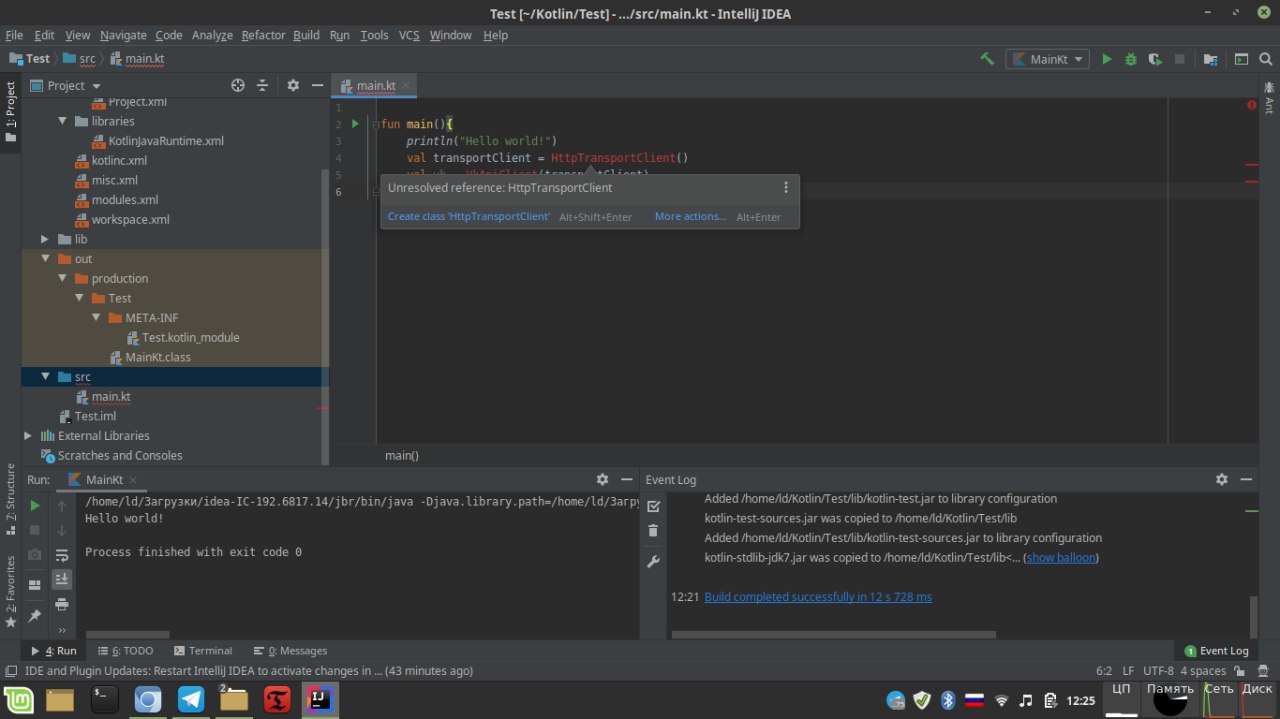
Task: Click show balloon link in Event Log
Action: (1061, 558)
